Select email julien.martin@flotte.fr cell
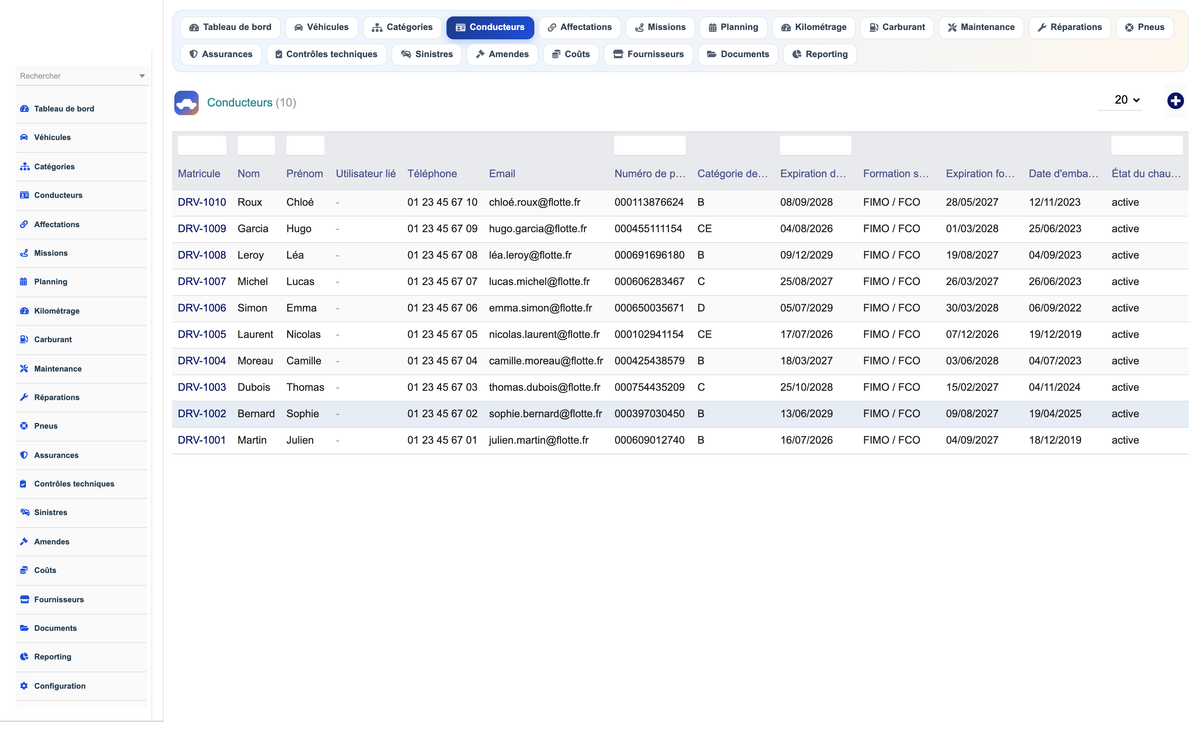The image size is (1200, 743). (539, 440)
